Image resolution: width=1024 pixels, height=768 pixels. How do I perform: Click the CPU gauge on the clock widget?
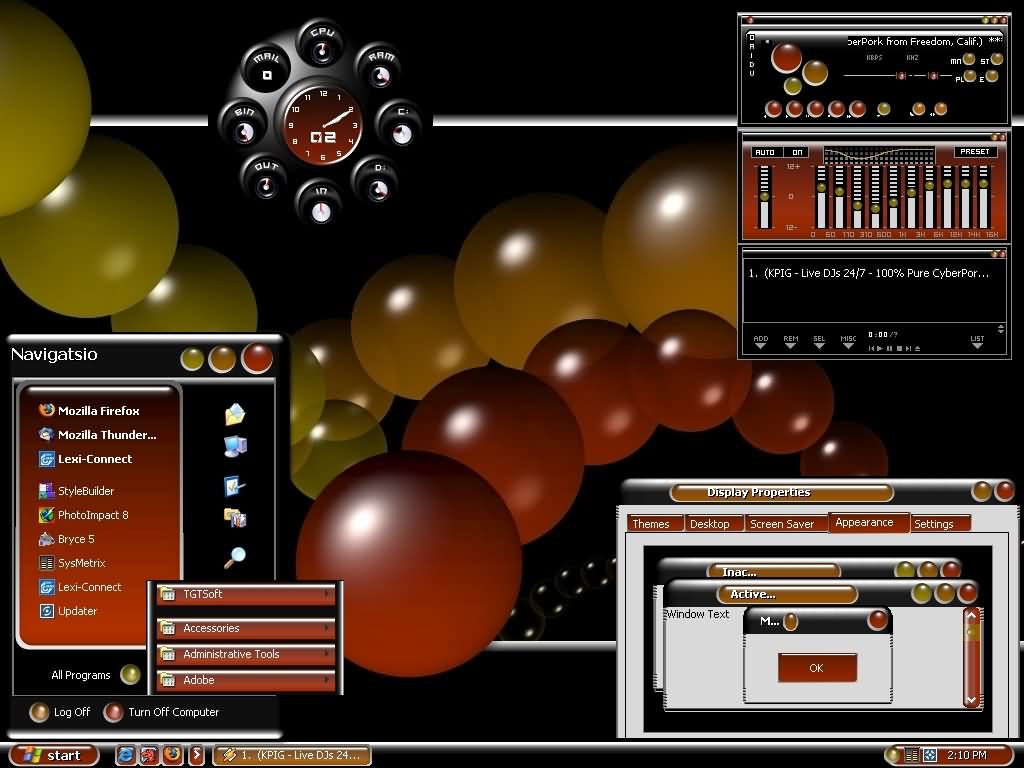tap(321, 42)
